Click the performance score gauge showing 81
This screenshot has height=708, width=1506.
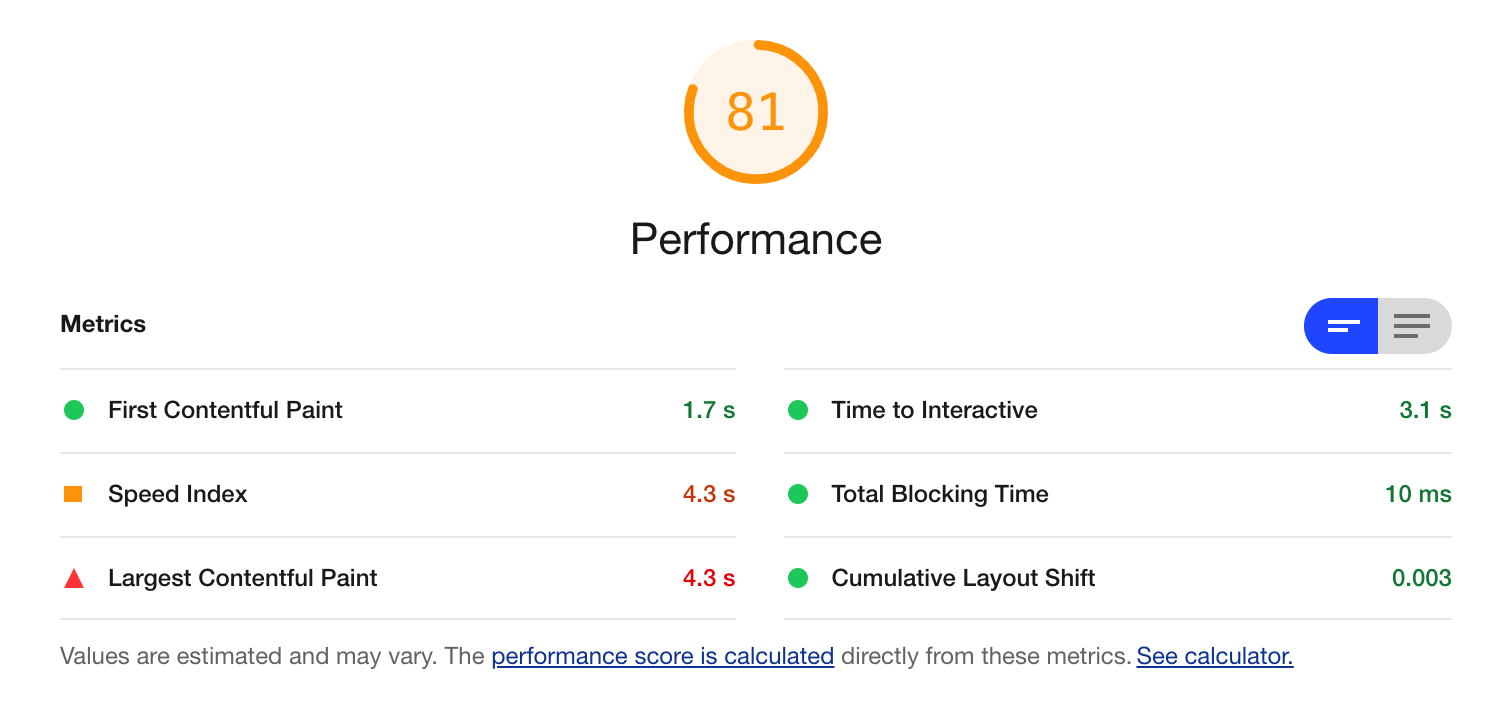pyautogui.click(x=755, y=112)
